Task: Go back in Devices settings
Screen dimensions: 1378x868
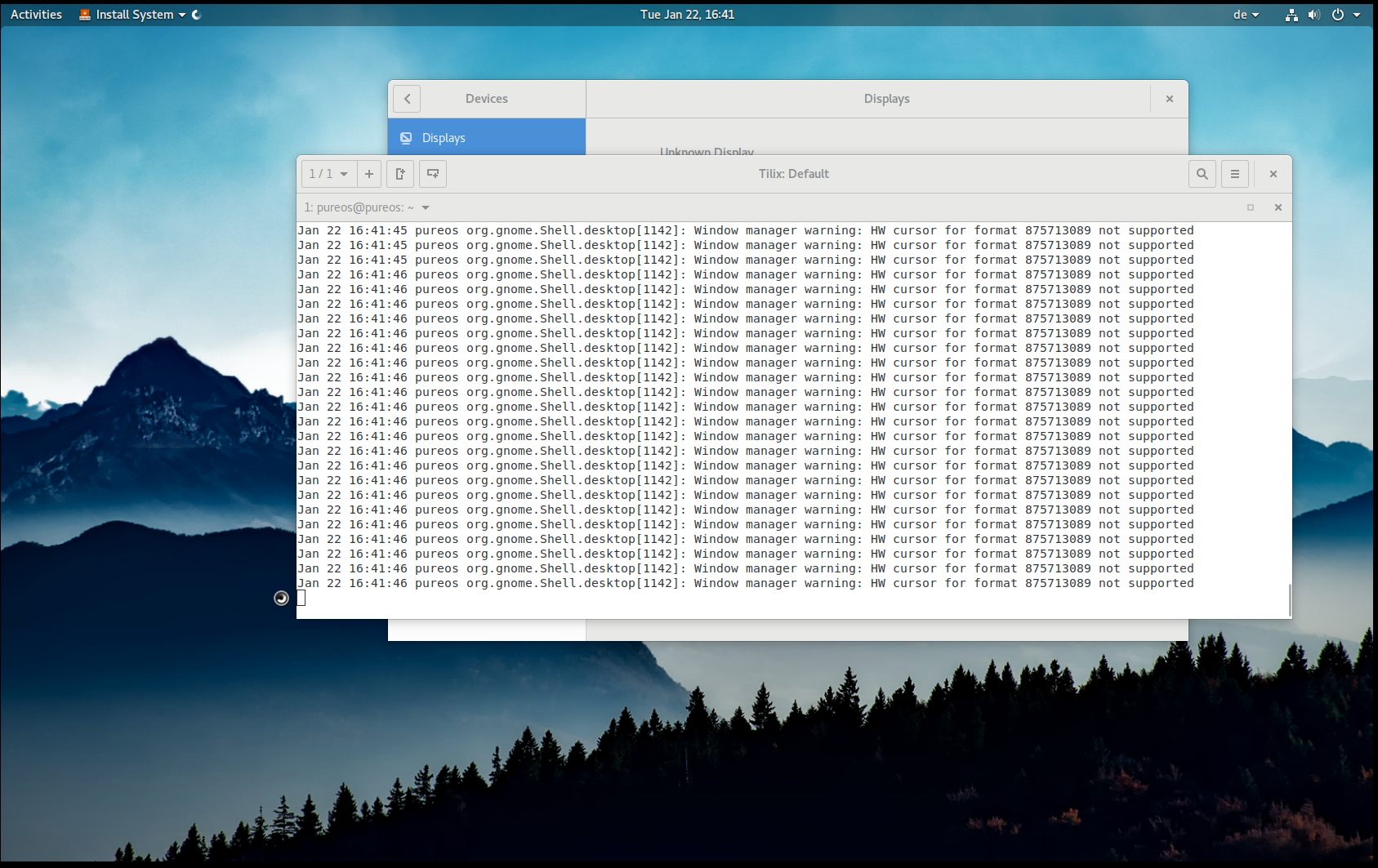Action: [x=407, y=99]
